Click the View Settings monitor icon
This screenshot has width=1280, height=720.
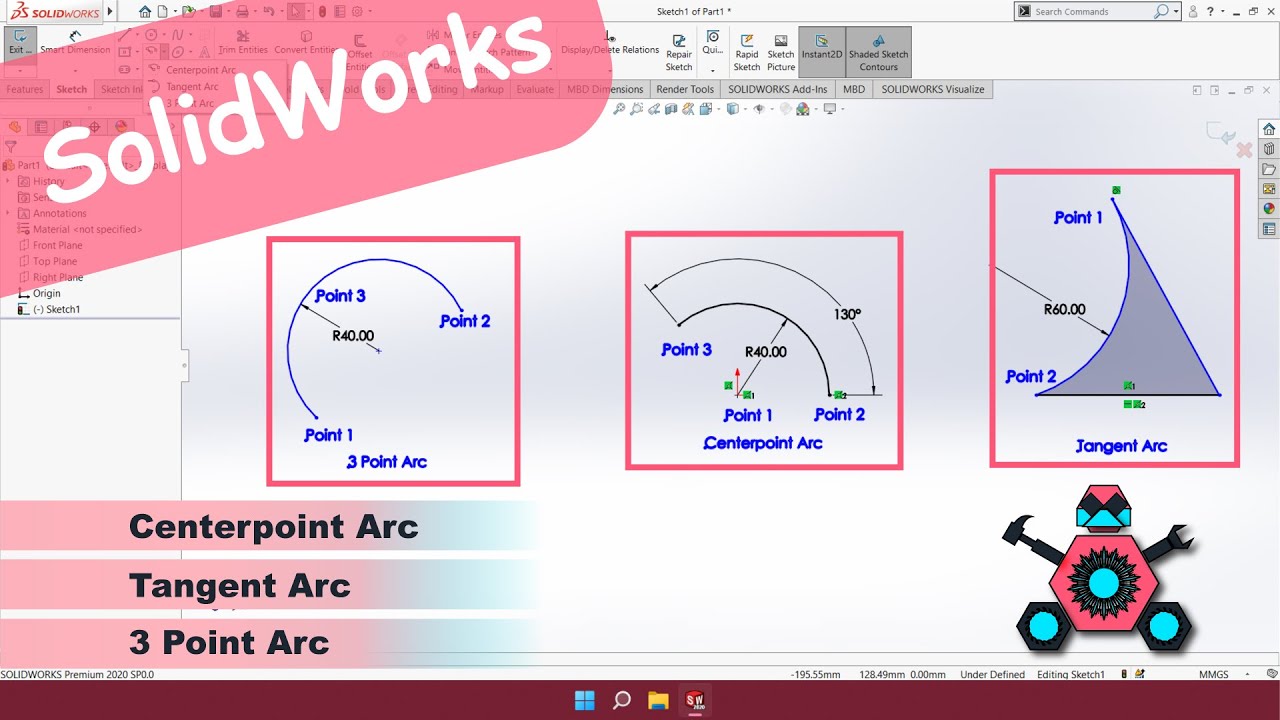tap(829, 109)
